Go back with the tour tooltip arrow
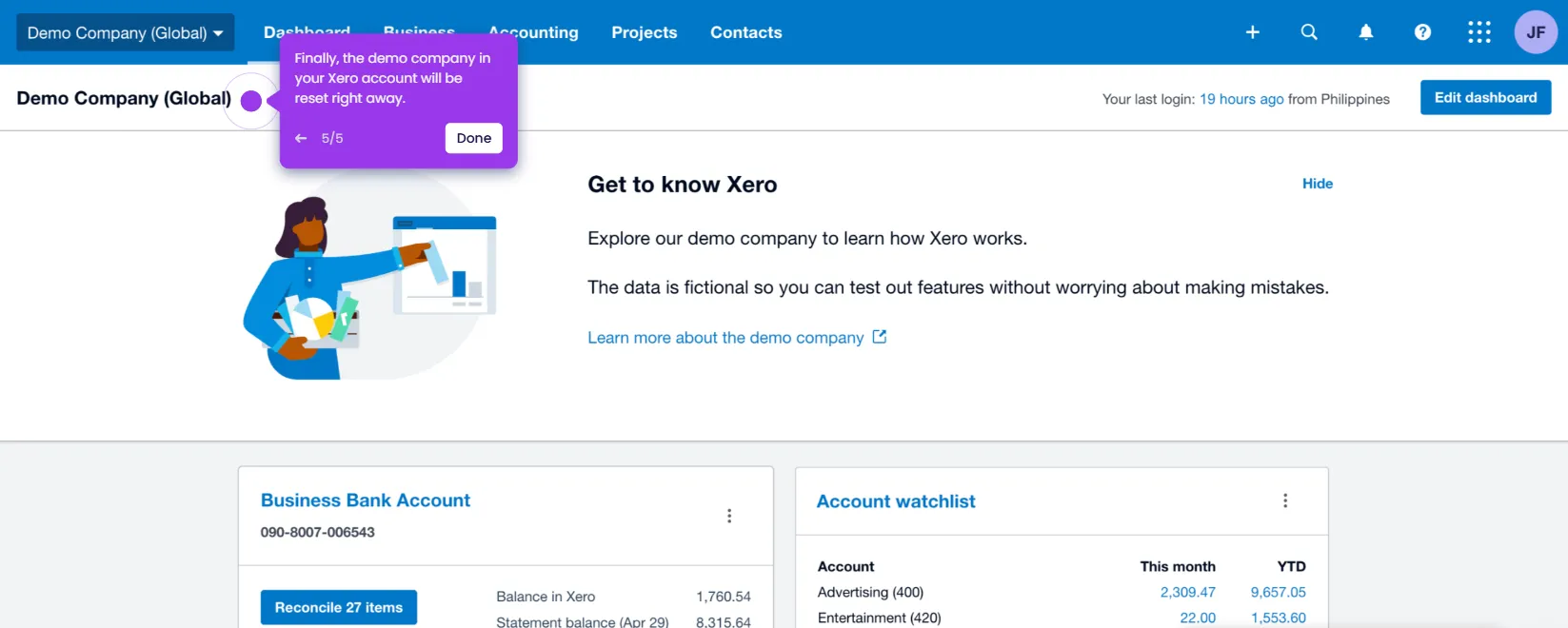The image size is (1568, 628). tap(301, 138)
